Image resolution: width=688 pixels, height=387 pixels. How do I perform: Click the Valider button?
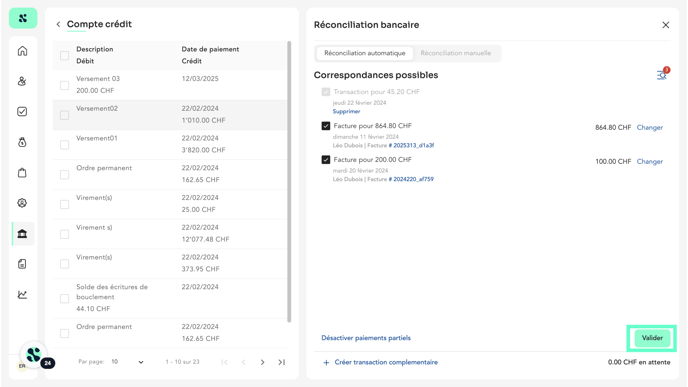pyautogui.click(x=652, y=338)
